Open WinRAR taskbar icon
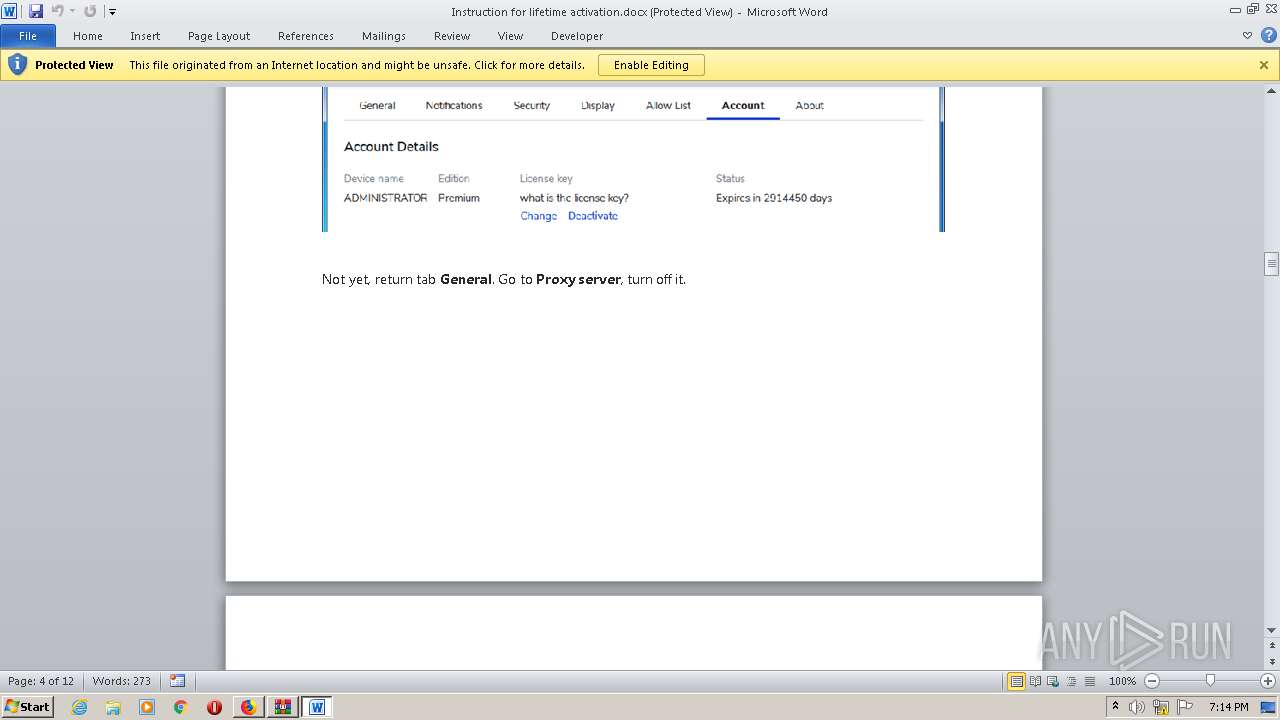1280x720 pixels. pos(282,707)
